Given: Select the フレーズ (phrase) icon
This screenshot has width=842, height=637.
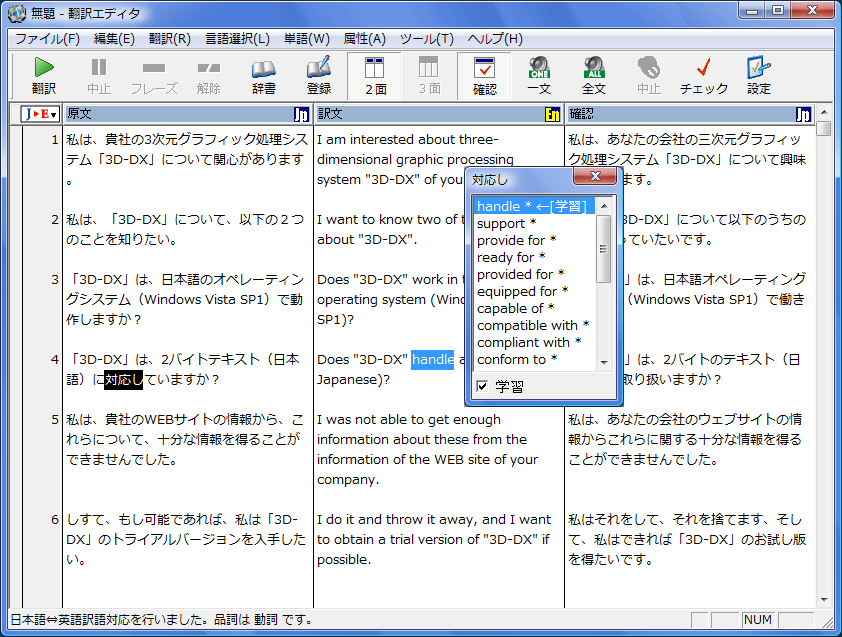Looking at the screenshot, I should pyautogui.click(x=153, y=76).
